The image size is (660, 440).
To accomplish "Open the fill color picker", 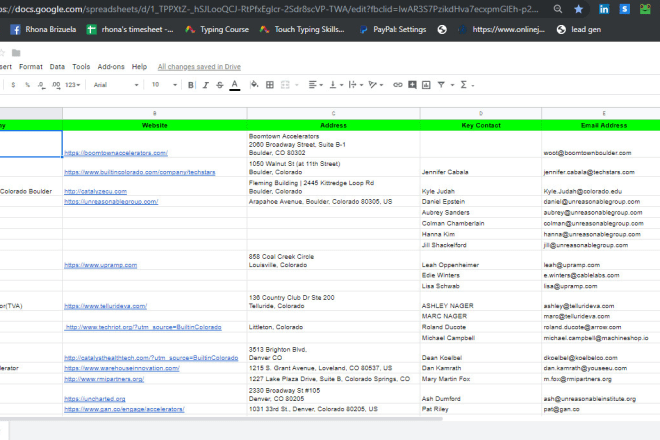I will (x=254, y=85).
